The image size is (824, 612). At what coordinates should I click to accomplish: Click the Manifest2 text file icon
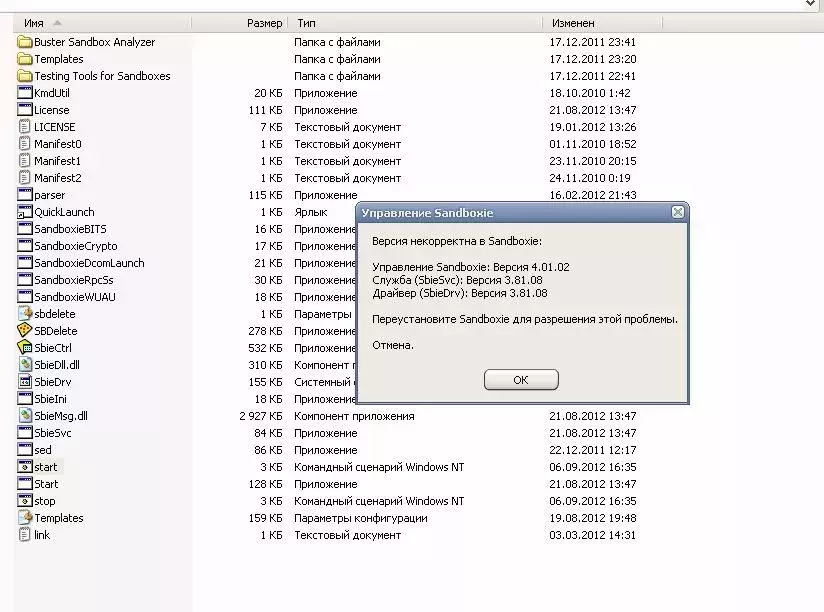click(25, 178)
